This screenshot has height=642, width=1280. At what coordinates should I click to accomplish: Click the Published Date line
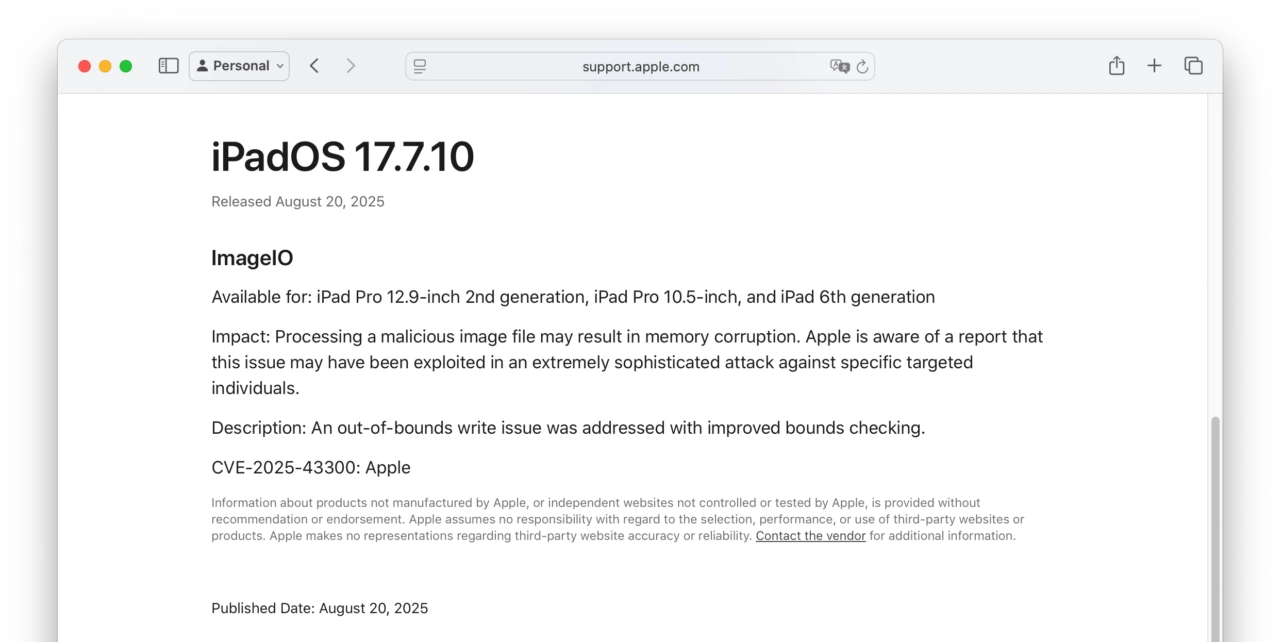pos(319,607)
